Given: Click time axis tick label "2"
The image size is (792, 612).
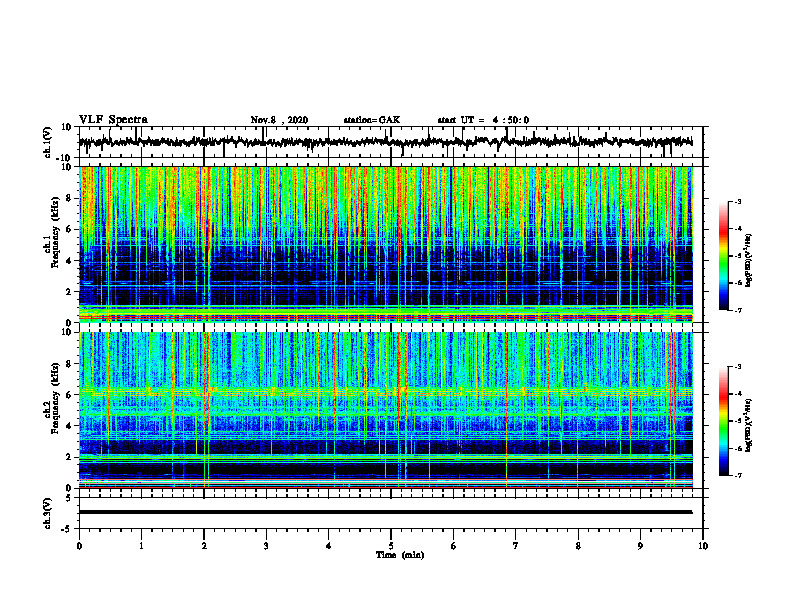Looking at the screenshot, I should pyautogui.click(x=204, y=546).
